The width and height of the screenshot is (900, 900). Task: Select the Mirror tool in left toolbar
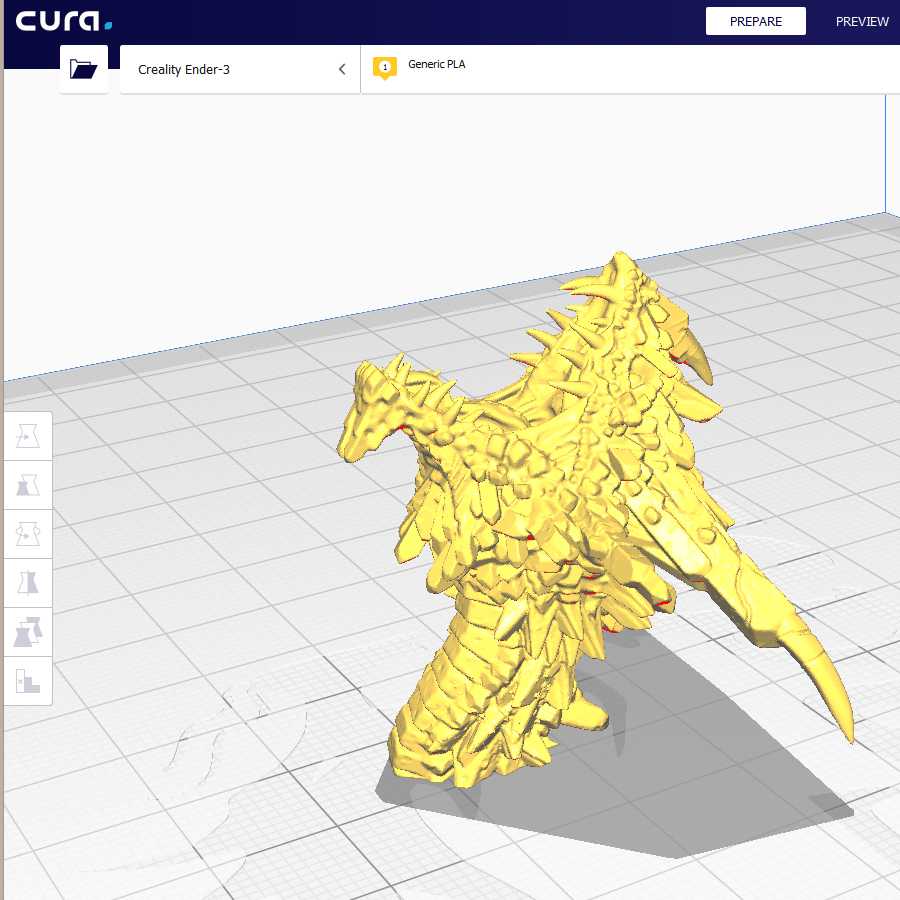(28, 583)
